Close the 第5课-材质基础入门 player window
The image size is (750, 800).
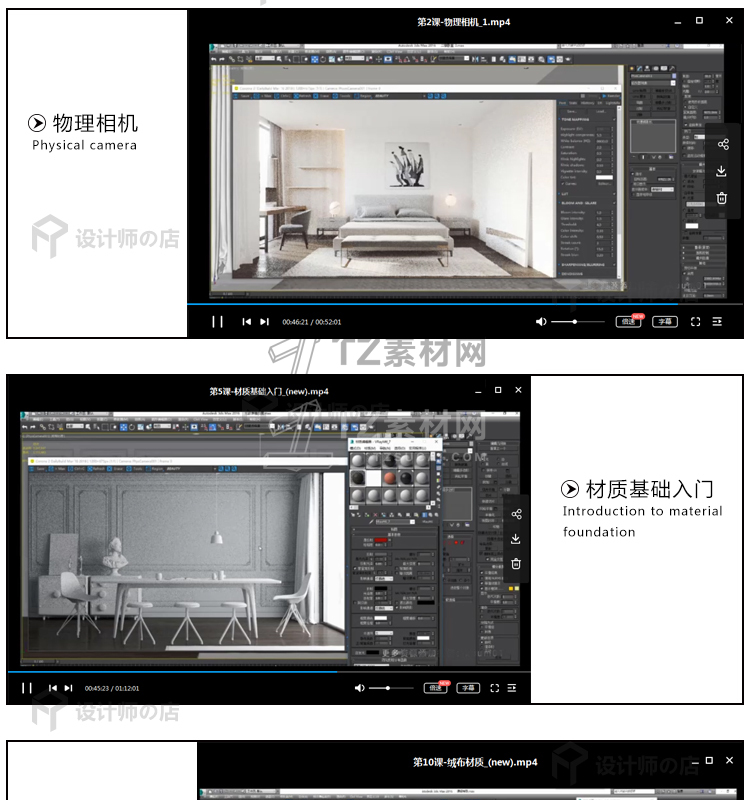coord(518,390)
